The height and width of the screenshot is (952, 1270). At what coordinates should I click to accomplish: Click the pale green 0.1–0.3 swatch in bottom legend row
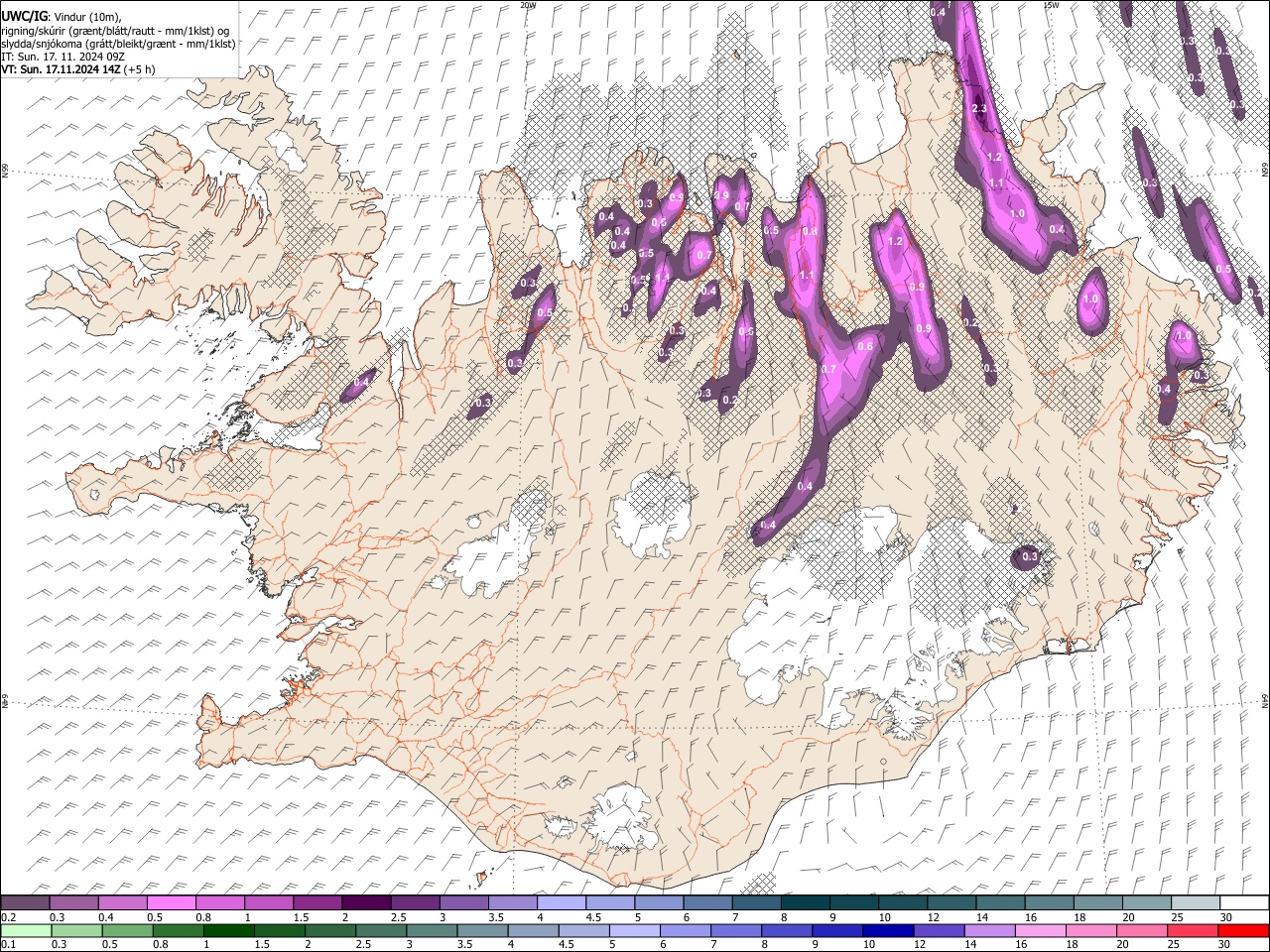(x=26, y=930)
